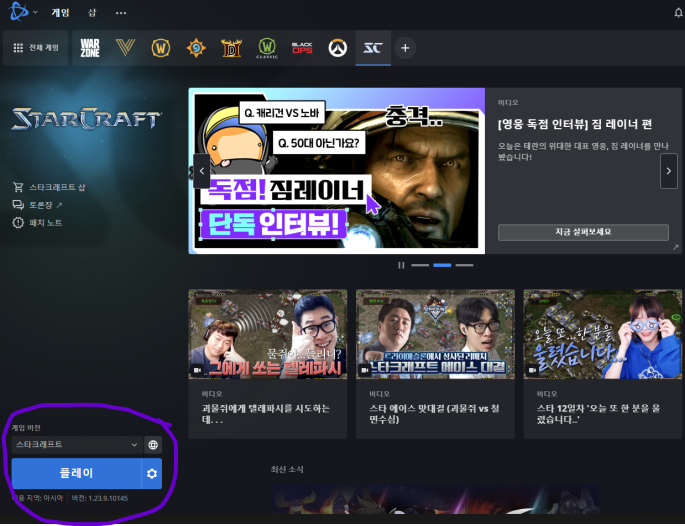Screen dimensions: 685x526
Task: Click video camera icon on 울렸습니다 thumbnail
Action: 532,370
